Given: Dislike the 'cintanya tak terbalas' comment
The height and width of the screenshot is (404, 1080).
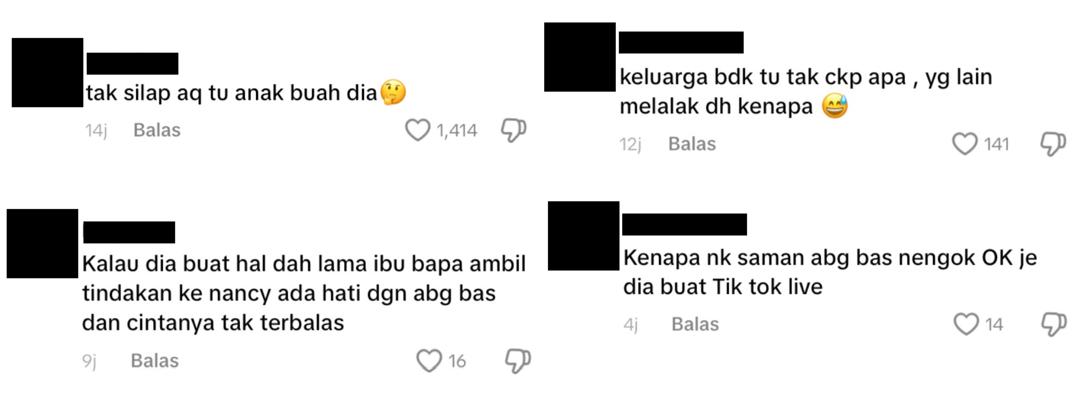Looking at the screenshot, I should 518,361.
